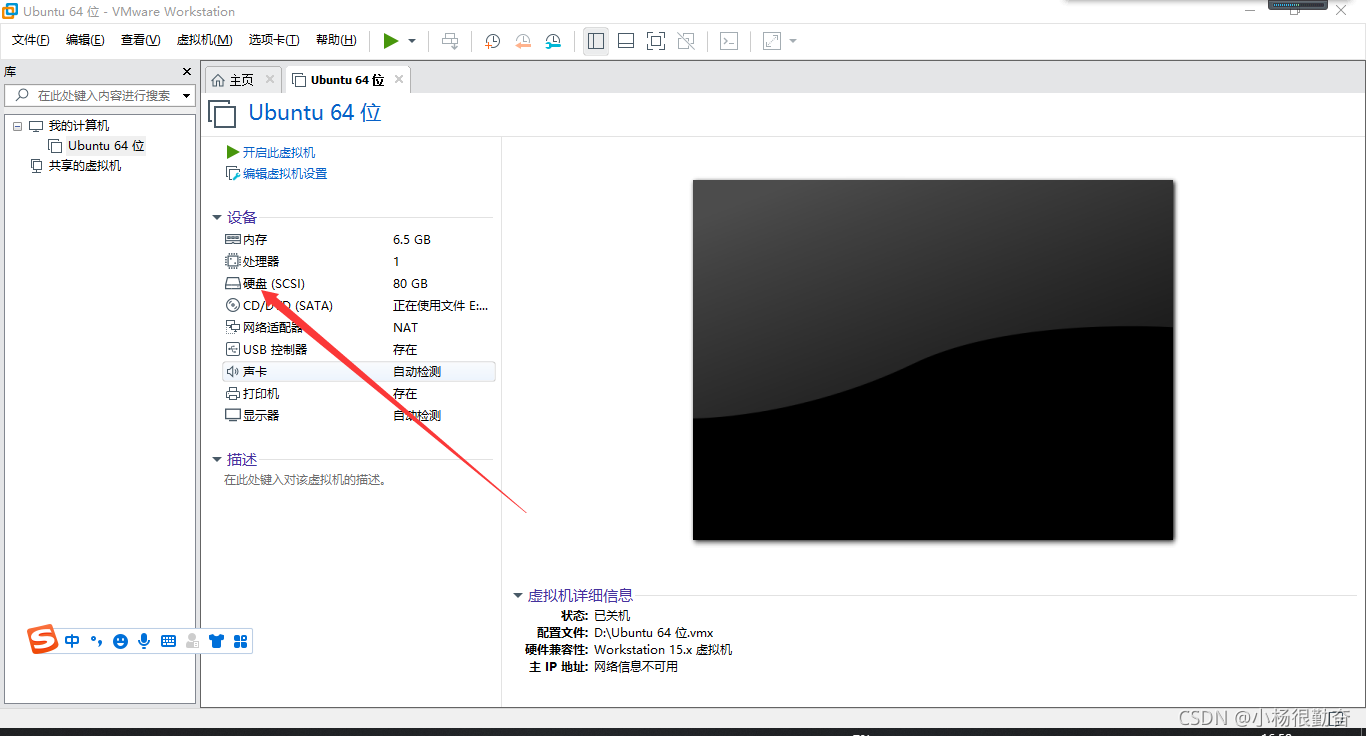Click the 显示器 display device row

pos(359,416)
